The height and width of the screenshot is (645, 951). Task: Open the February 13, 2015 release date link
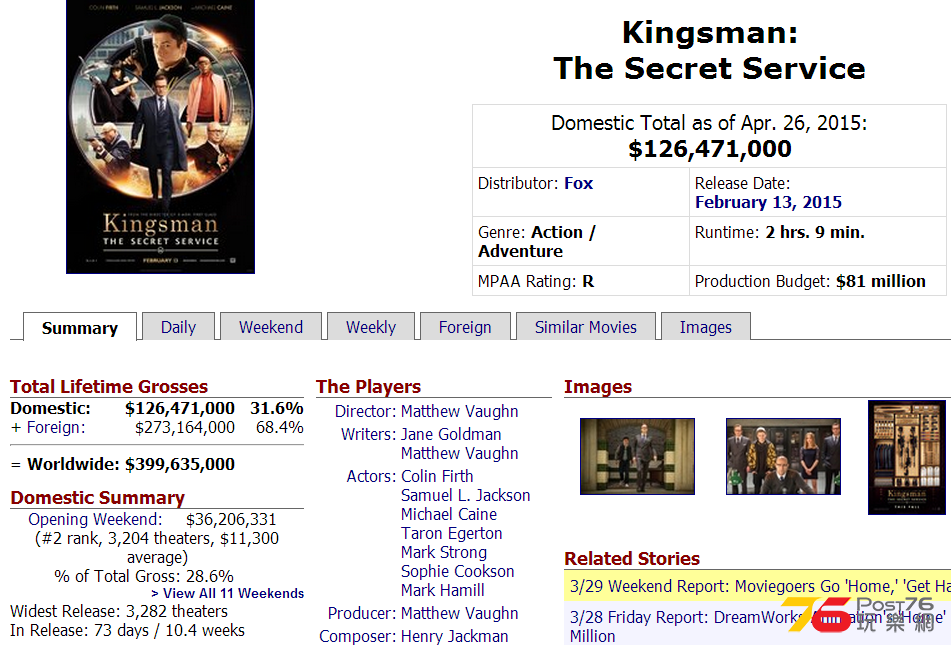768,202
